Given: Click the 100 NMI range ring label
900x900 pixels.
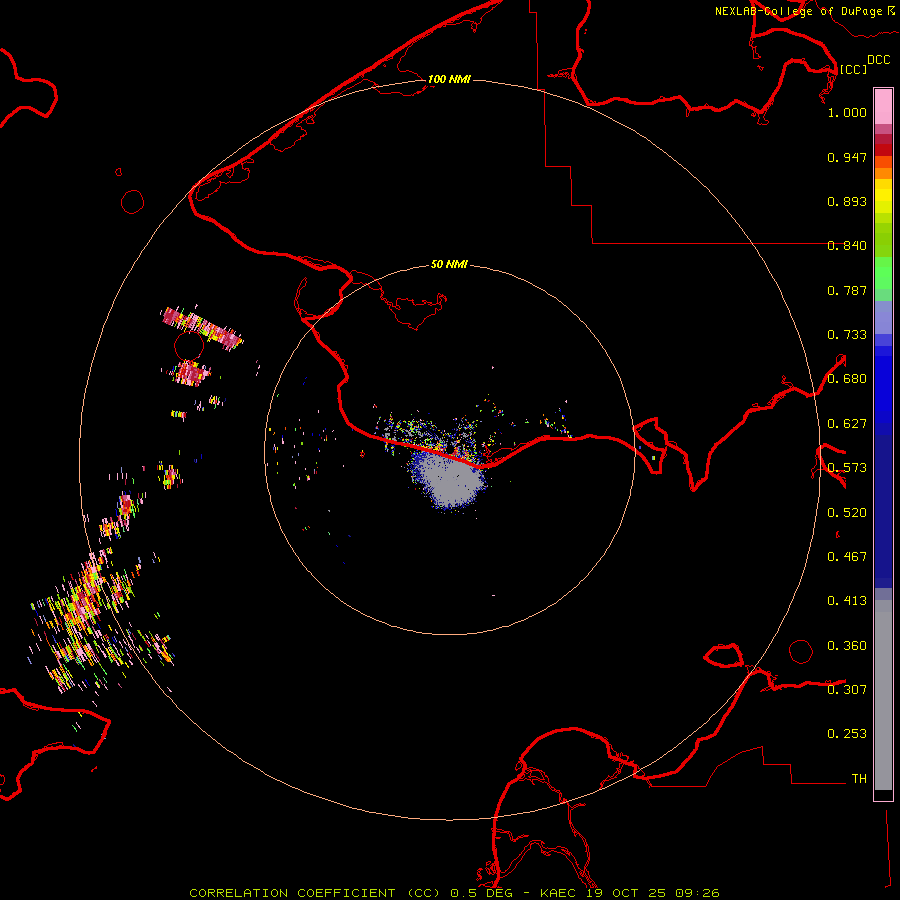Looking at the screenshot, I should click(x=449, y=79).
